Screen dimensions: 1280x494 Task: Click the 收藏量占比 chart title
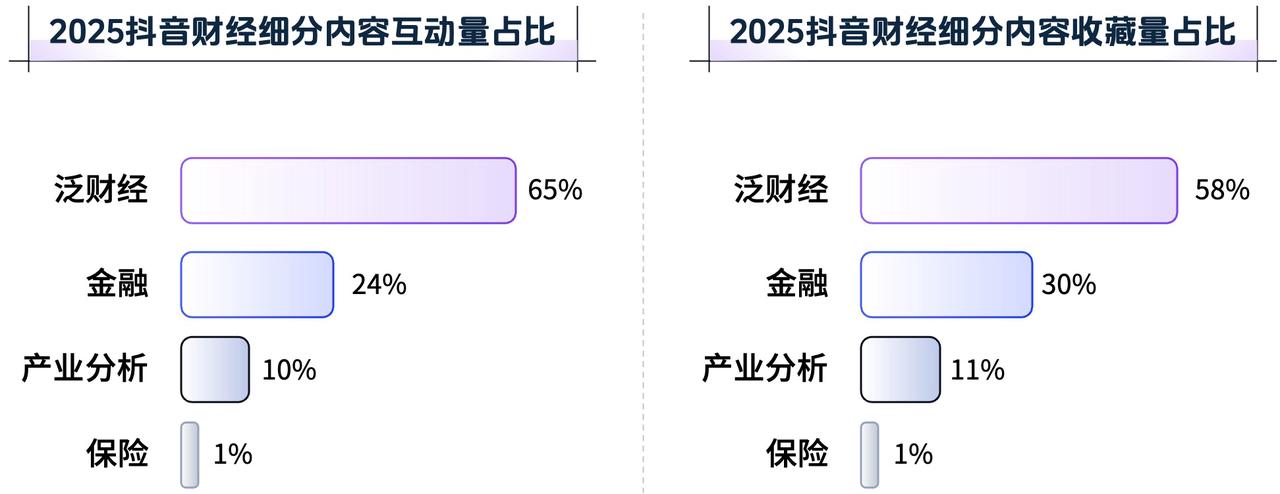point(982,31)
